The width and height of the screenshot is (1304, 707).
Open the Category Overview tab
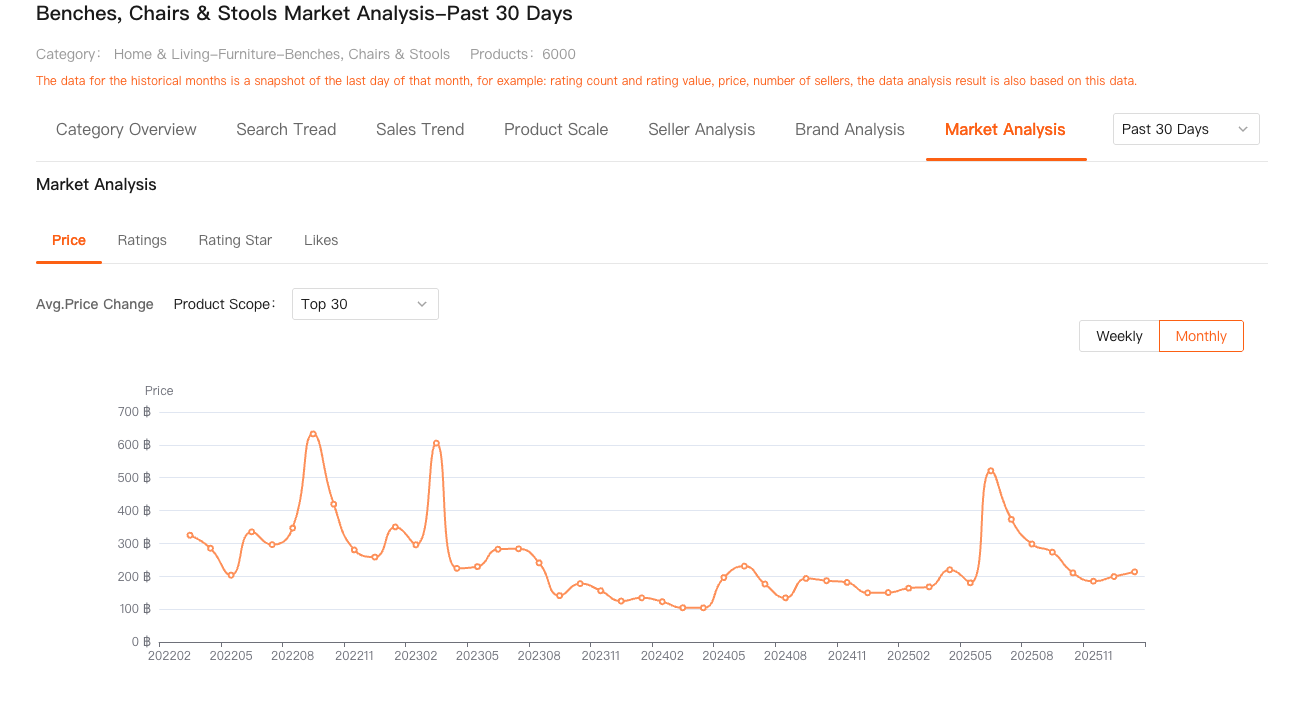[126, 130]
